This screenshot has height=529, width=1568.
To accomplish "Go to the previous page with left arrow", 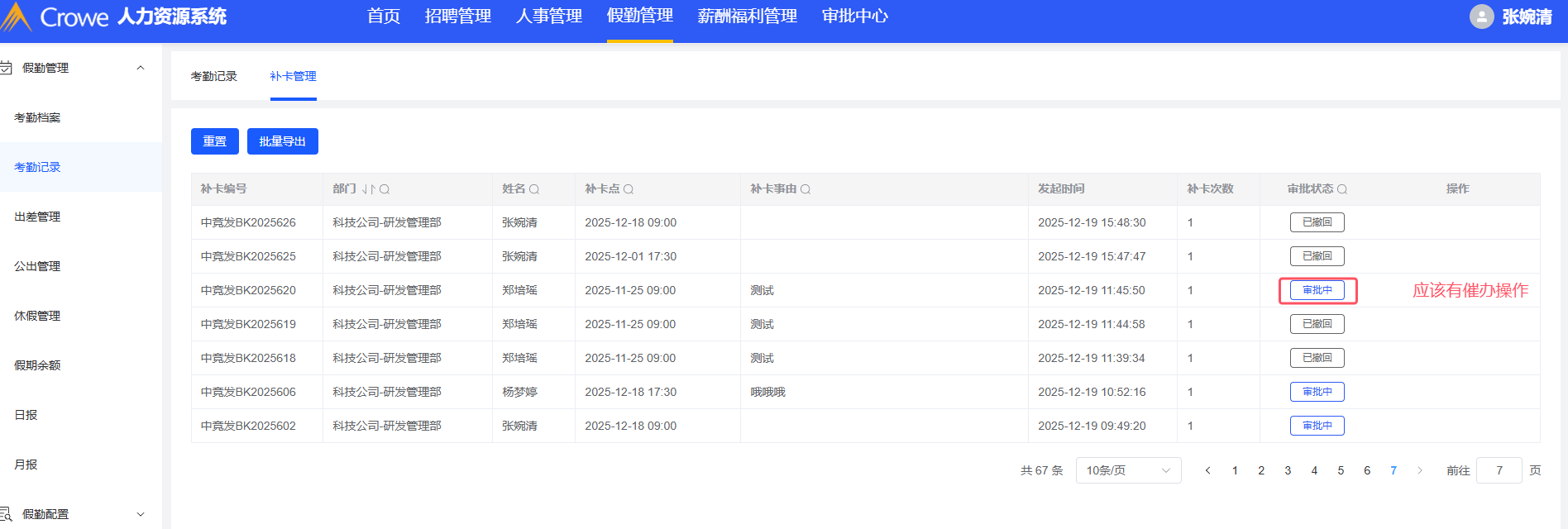I will point(1207,470).
